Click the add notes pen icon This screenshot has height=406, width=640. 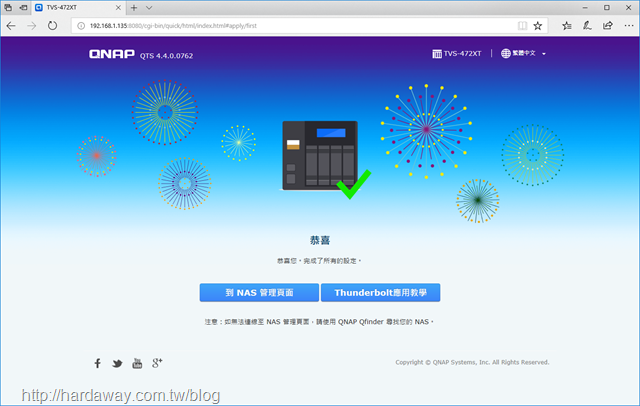tap(587, 26)
